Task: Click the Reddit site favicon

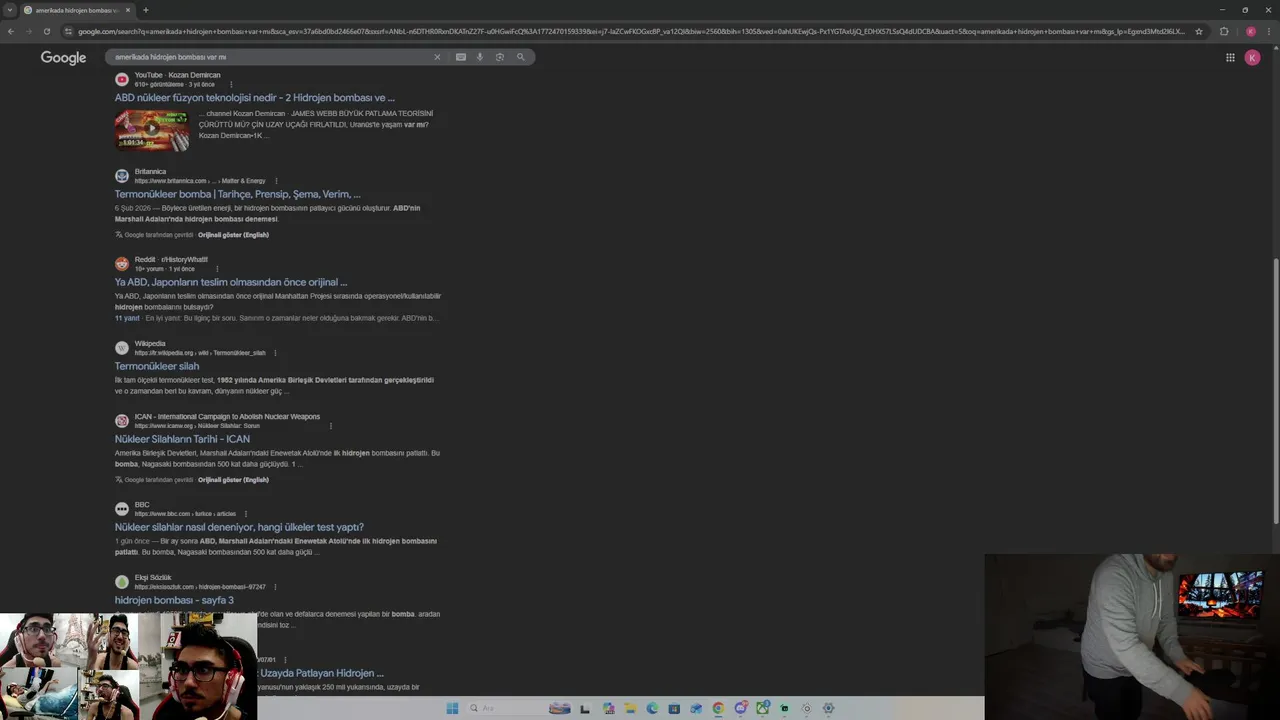Action: 122,264
